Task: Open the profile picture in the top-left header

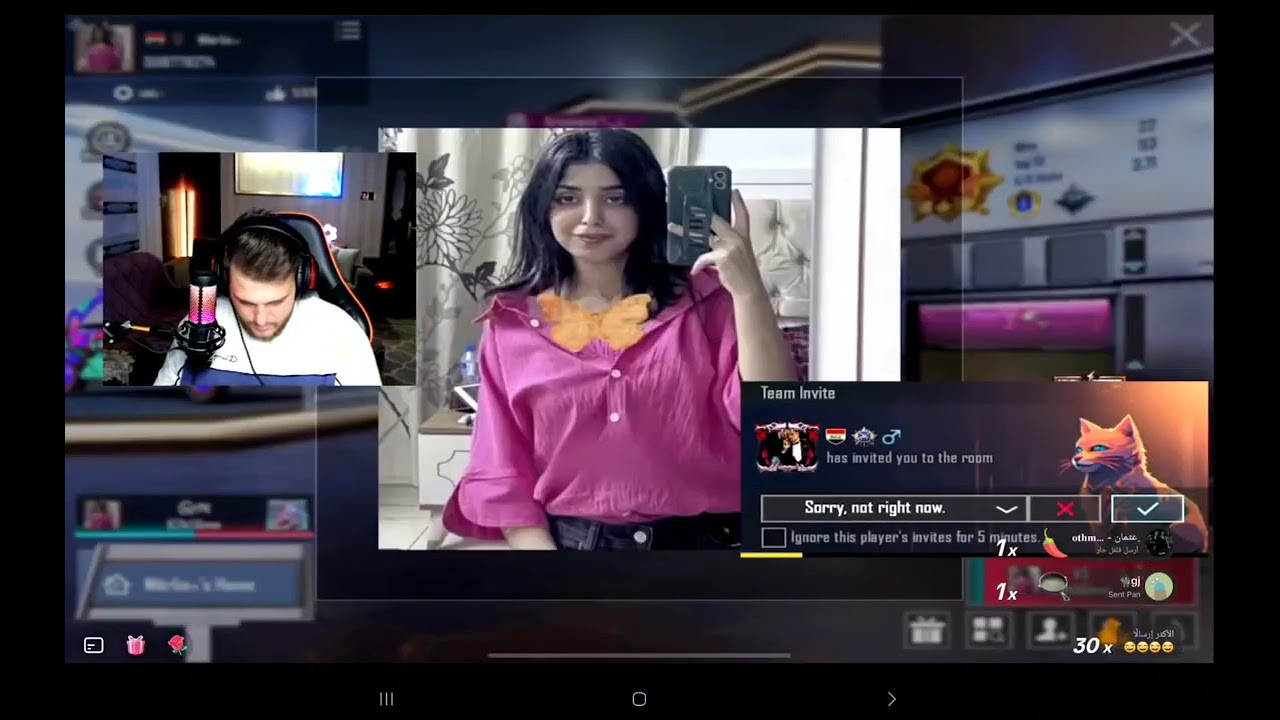Action: coord(105,48)
